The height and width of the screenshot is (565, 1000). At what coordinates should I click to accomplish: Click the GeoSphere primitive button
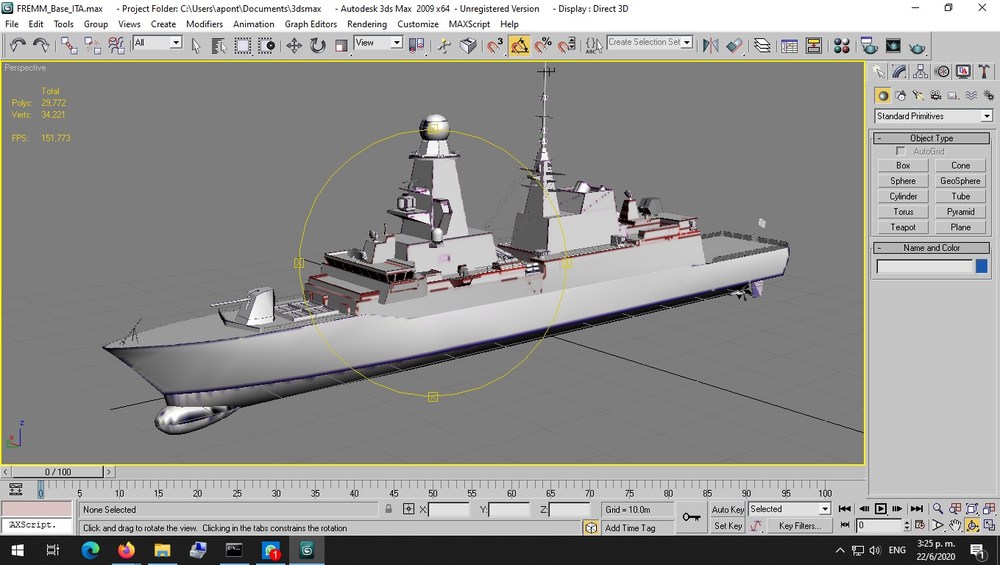point(960,180)
